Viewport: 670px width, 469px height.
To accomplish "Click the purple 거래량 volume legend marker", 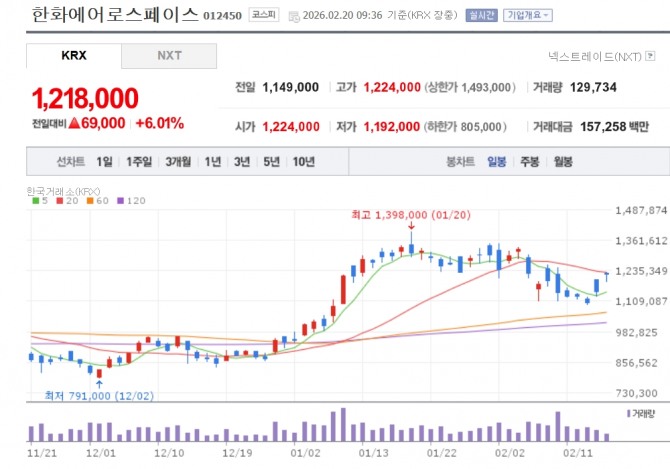I will click(629, 413).
